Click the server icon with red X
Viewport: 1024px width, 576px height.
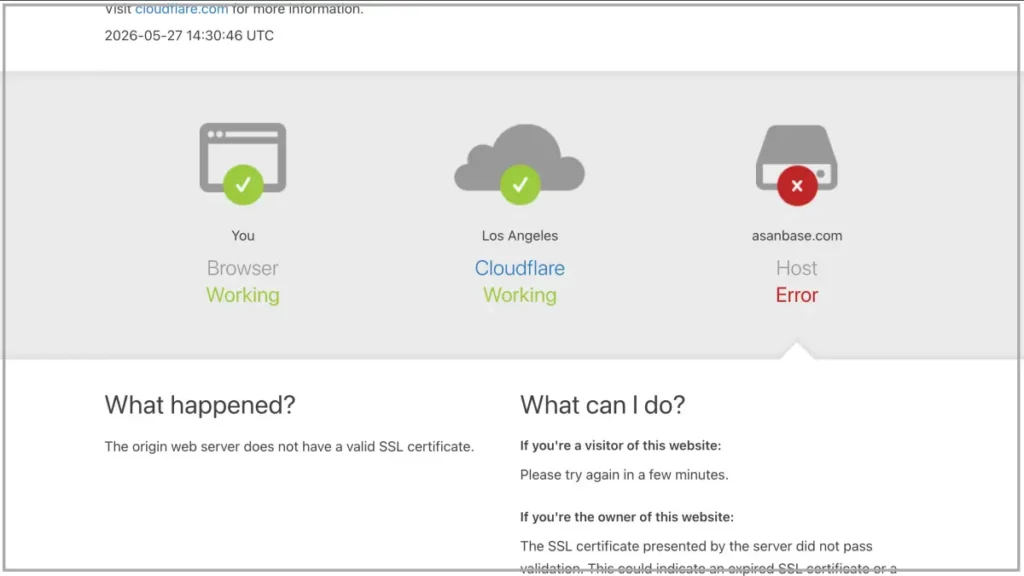[797, 165]
